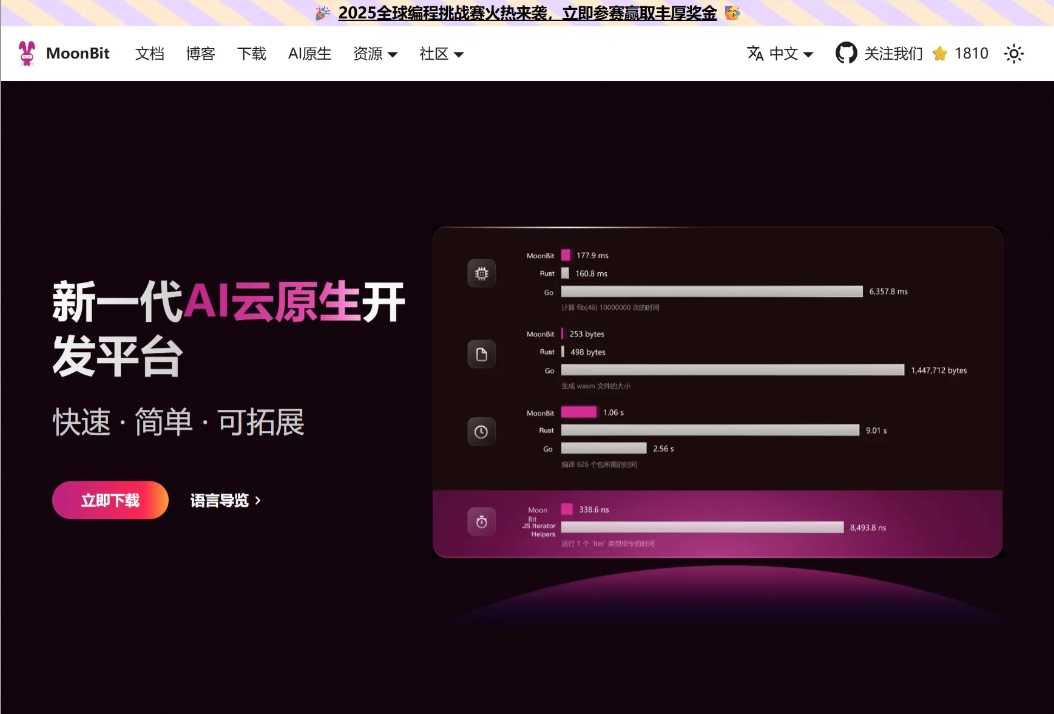This screenshot has width=1054, height=714.
Task: Click the '498 bytes' Rust value
Action: pyautogui.click(x=588, y=352)
